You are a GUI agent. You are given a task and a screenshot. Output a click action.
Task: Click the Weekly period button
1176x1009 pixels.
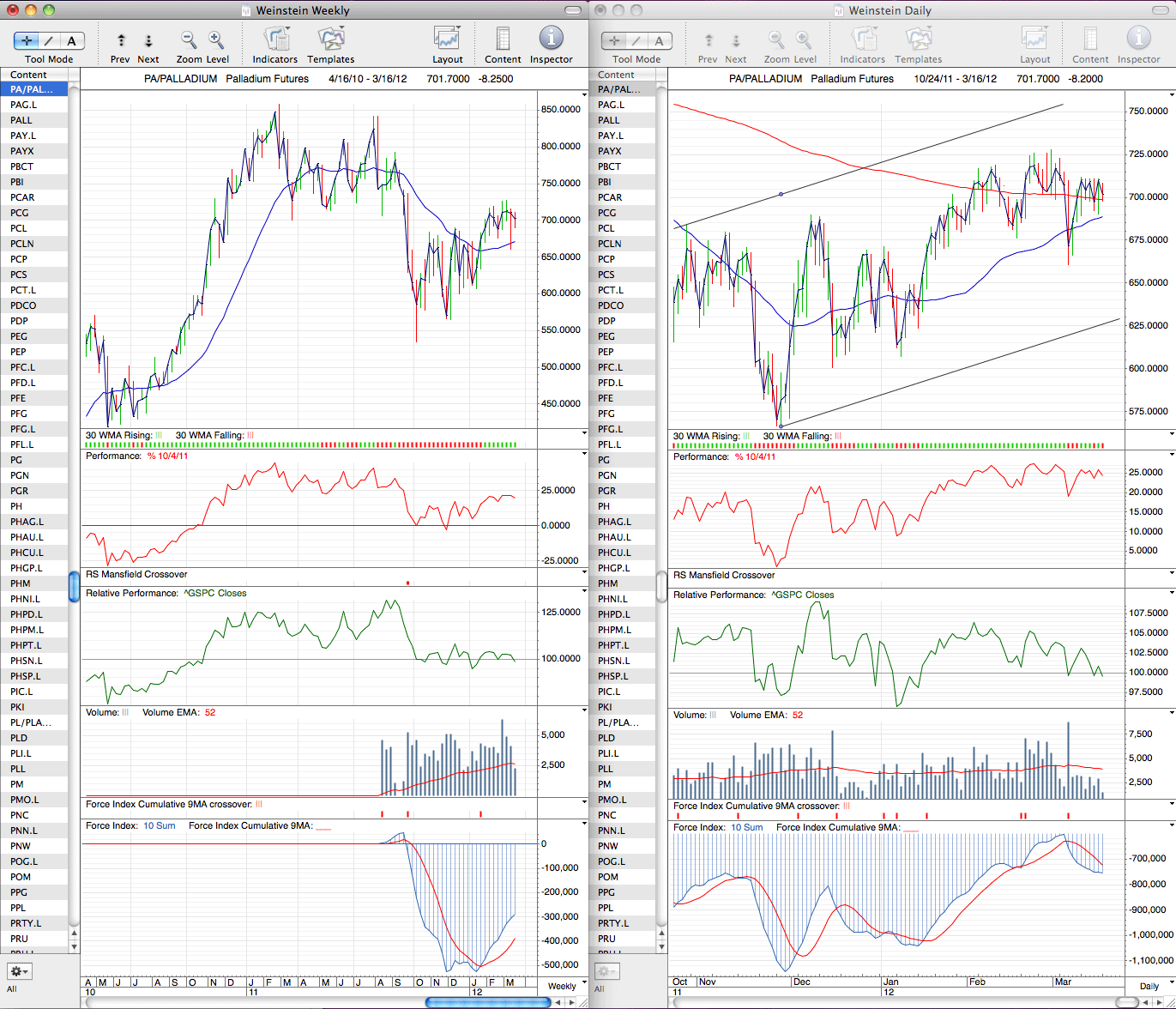(x=563, y=986)
